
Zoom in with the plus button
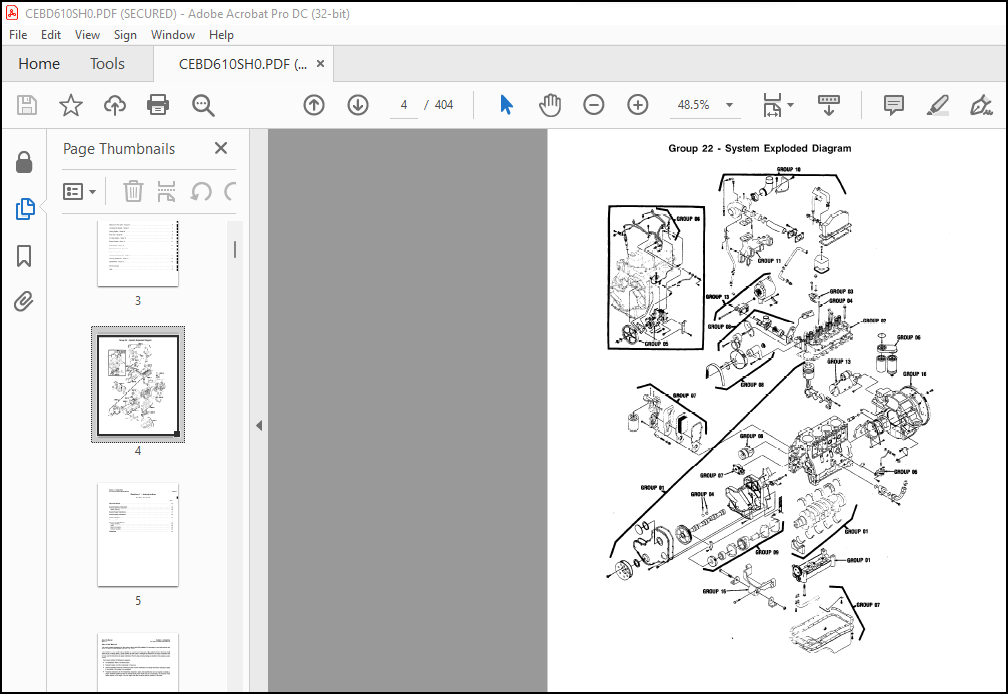click(x=638, y=105)
